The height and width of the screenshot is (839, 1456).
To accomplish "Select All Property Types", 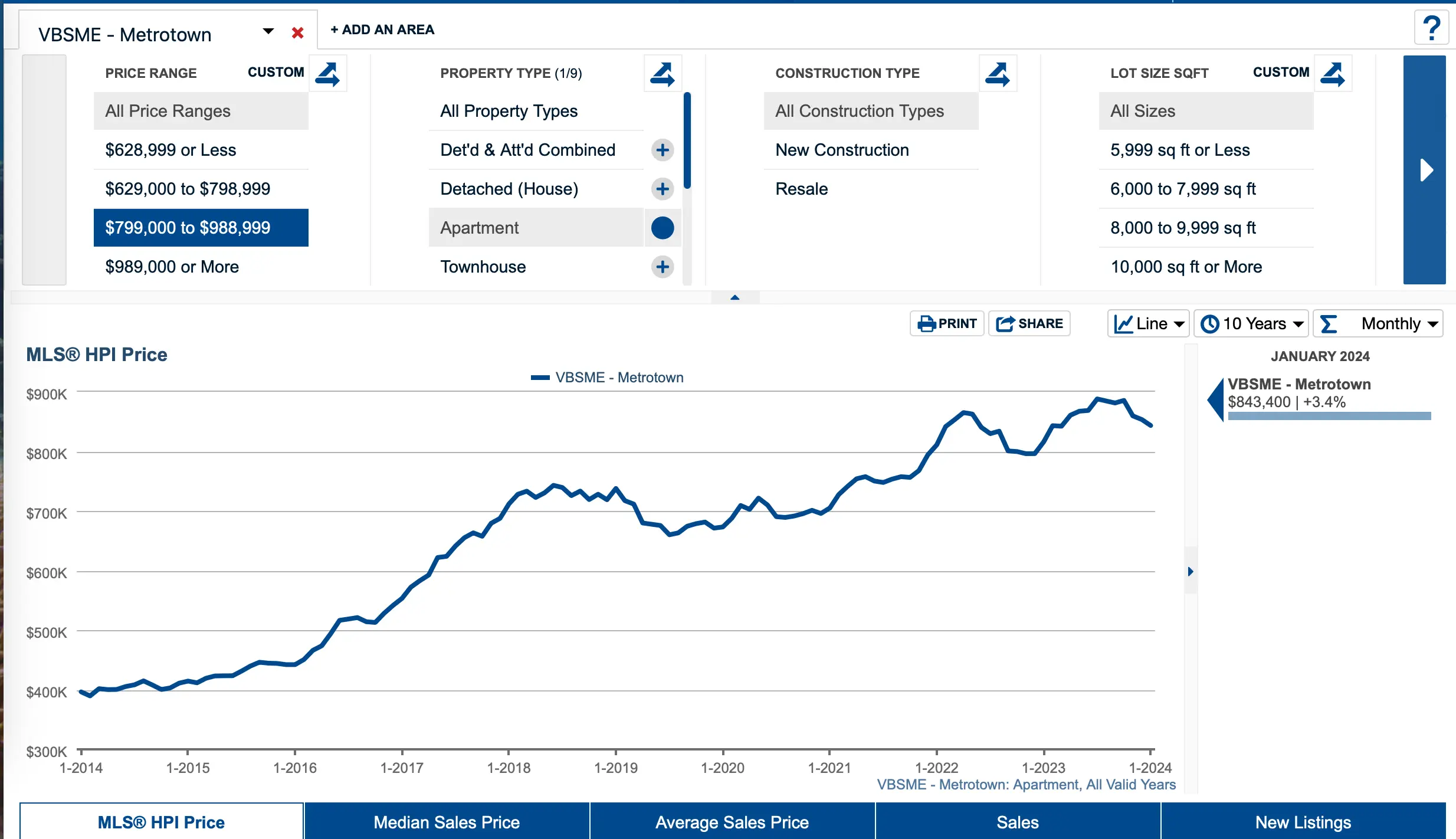I will click(x=536, y=111).
